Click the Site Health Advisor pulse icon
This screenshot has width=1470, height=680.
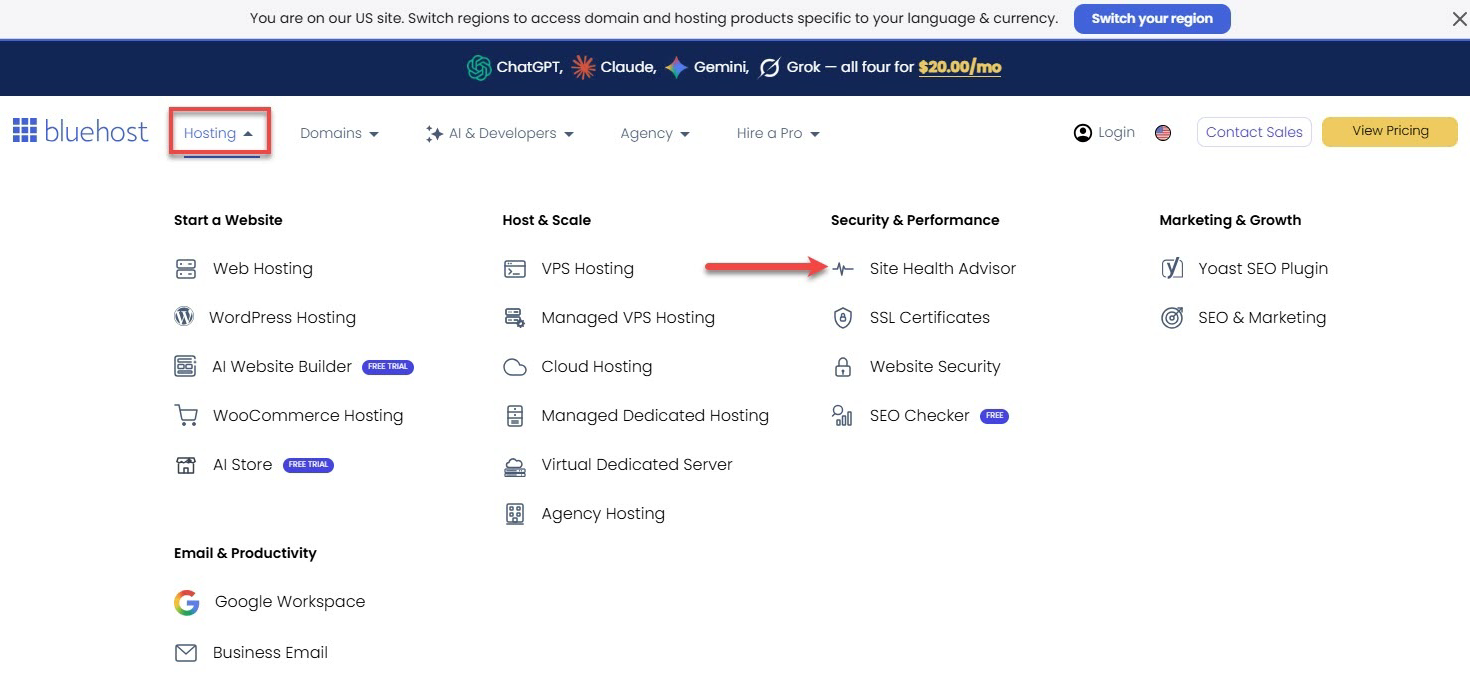click(843, 269)
